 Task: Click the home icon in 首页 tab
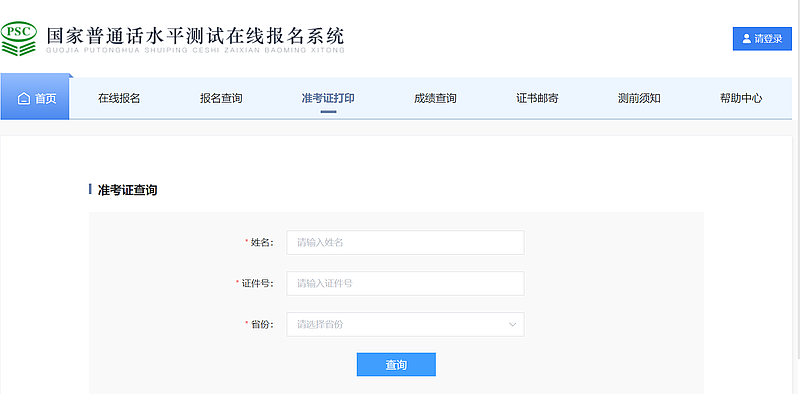point(23,98)
